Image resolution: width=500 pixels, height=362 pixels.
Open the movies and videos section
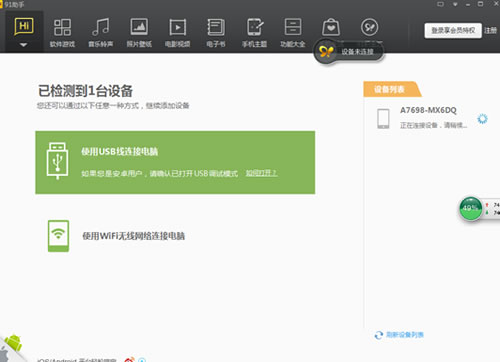point(177,33)
